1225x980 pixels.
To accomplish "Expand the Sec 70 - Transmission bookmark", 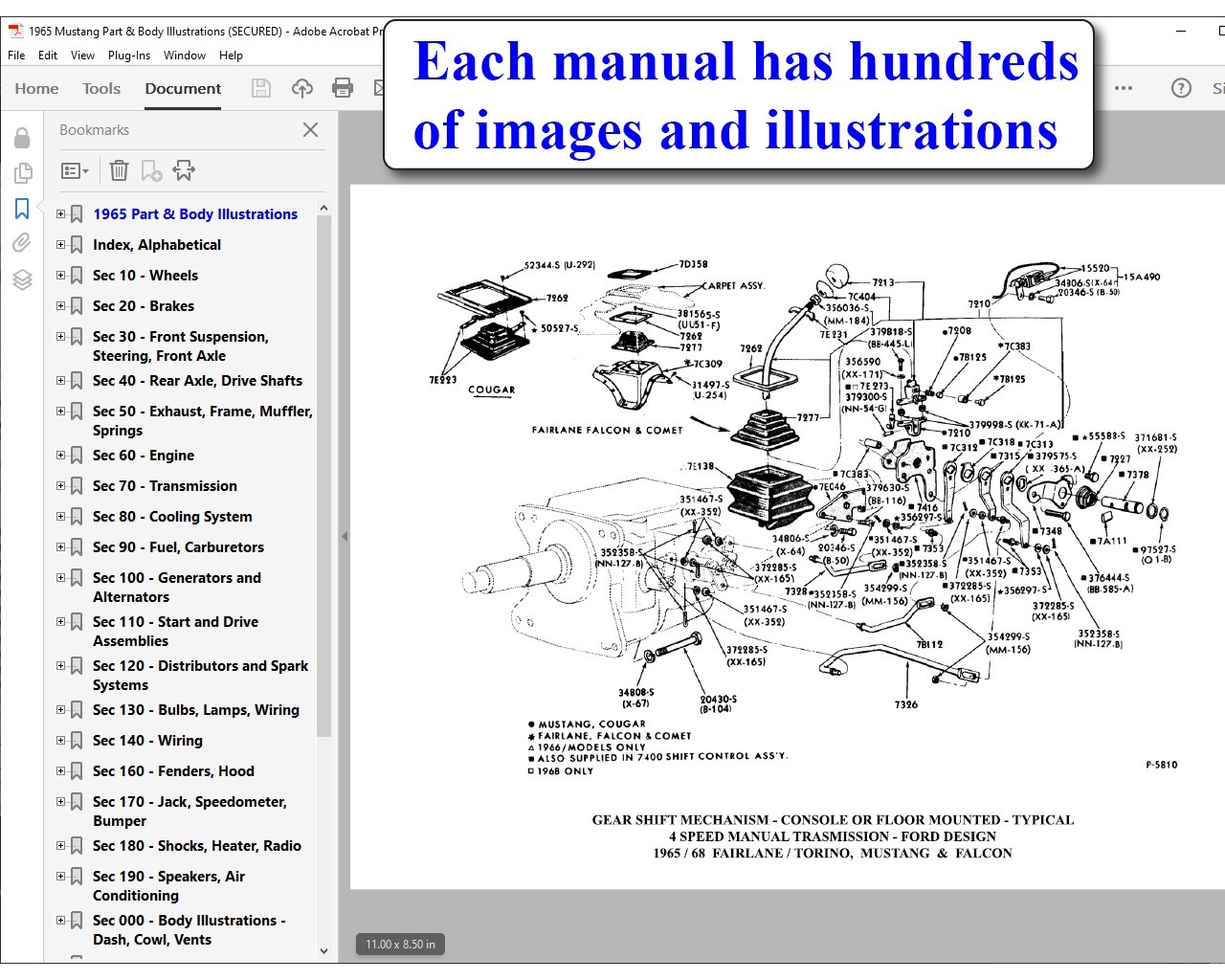I will coord(61,486).
